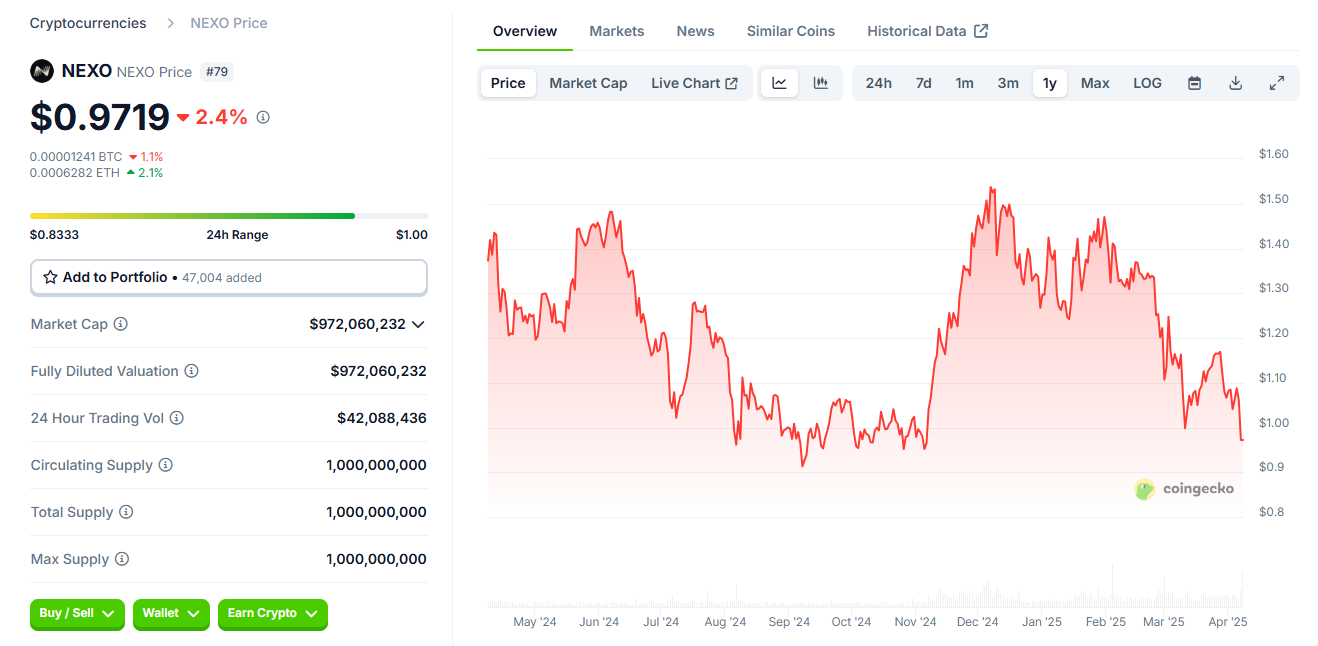1318x646 pixels.
Task: Select the 7d time range
Action: [923, 82]
